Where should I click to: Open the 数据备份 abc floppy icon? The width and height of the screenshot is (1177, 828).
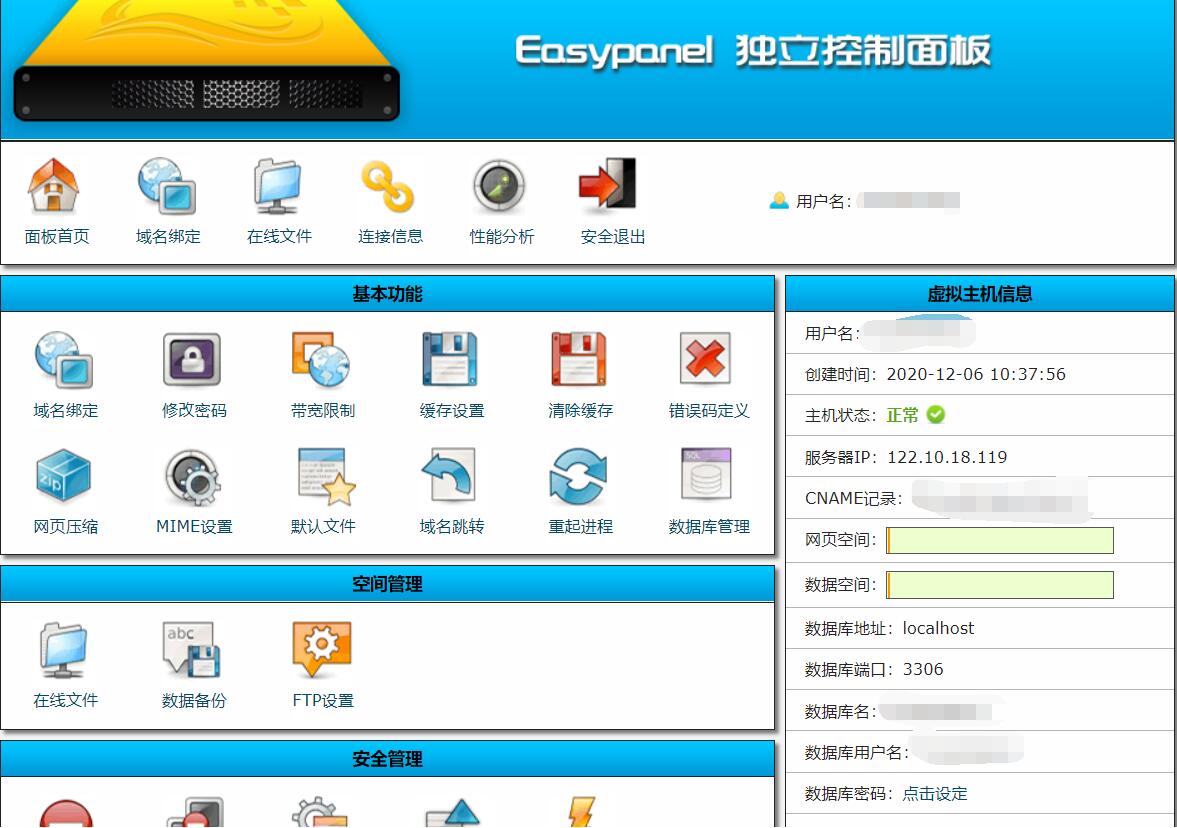[192, 650]
